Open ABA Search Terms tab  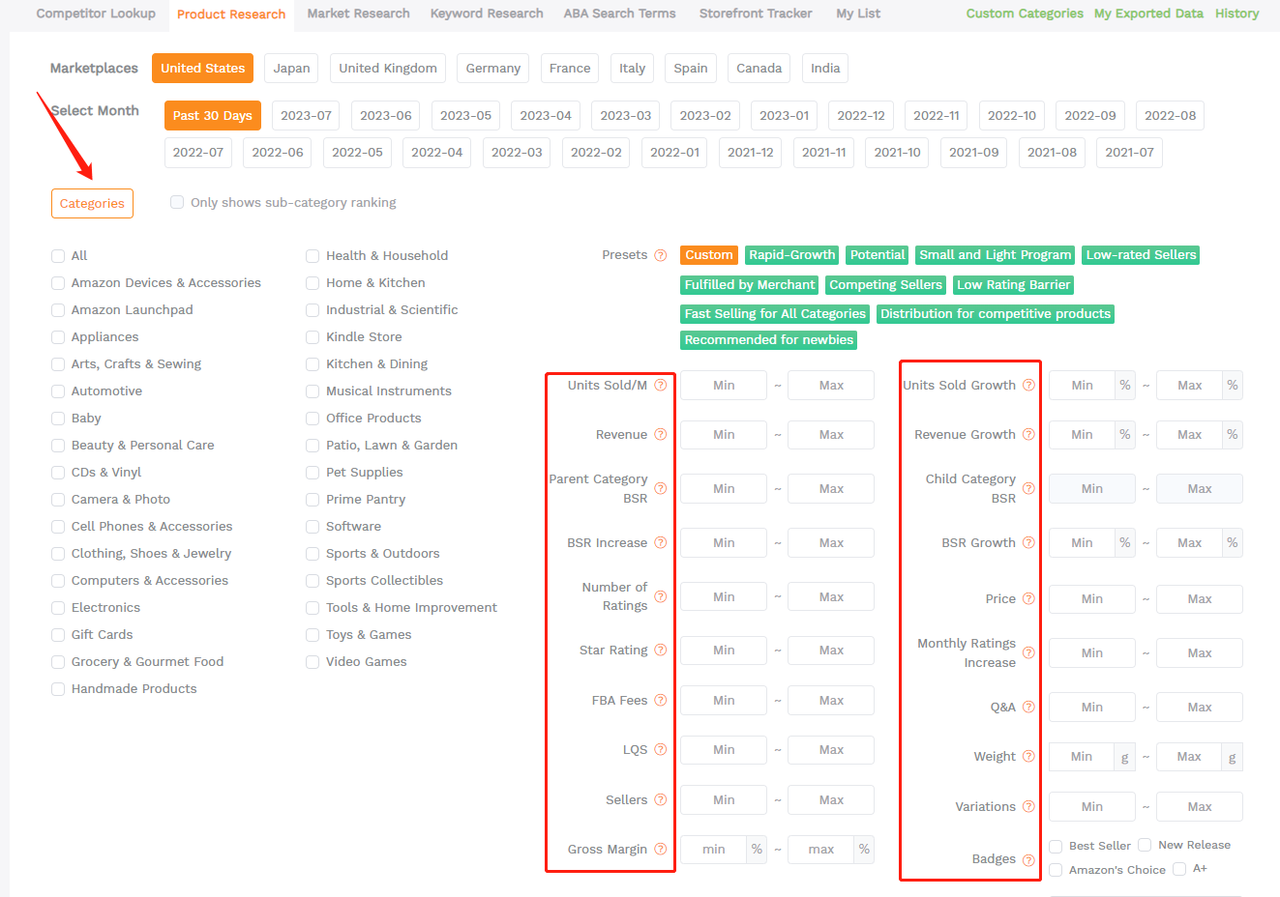point(620,13)
